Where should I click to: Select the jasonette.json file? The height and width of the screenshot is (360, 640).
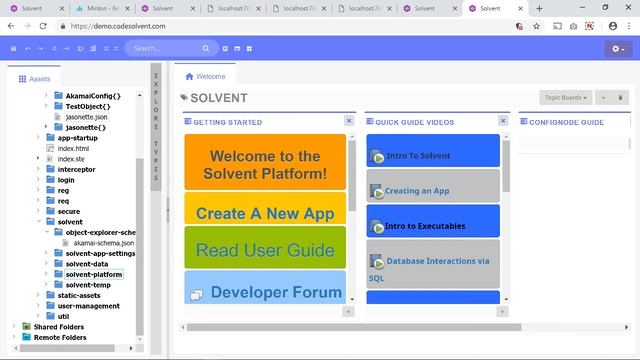tap(87, 117)
